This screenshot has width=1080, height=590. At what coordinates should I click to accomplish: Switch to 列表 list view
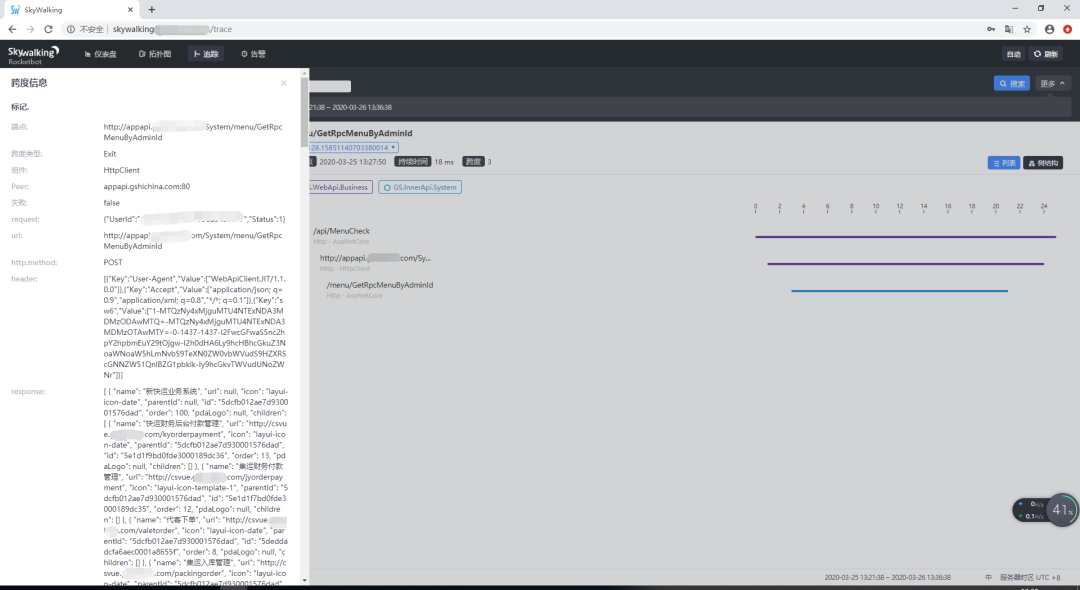[1004, 163]
